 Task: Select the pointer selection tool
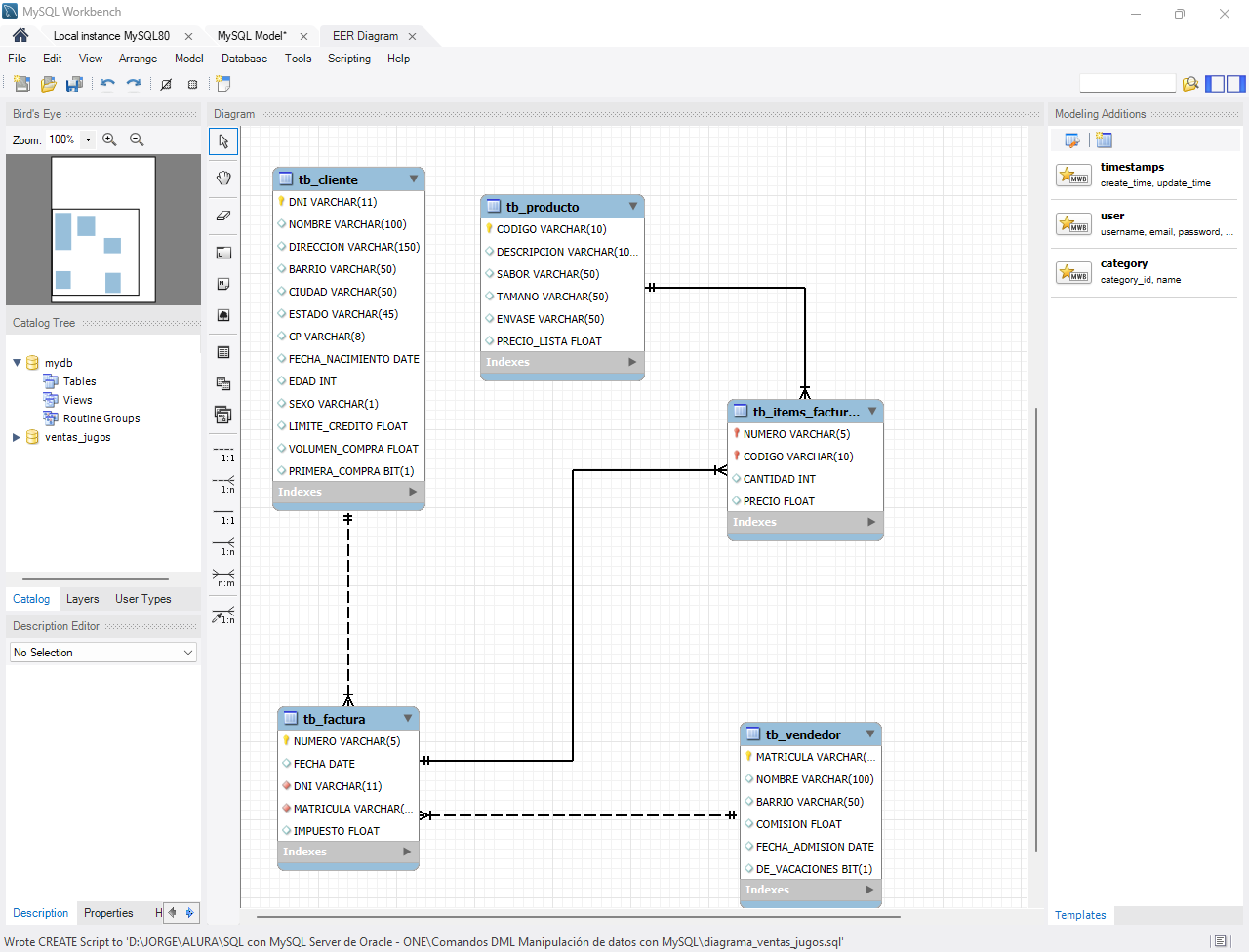point(223,141)
